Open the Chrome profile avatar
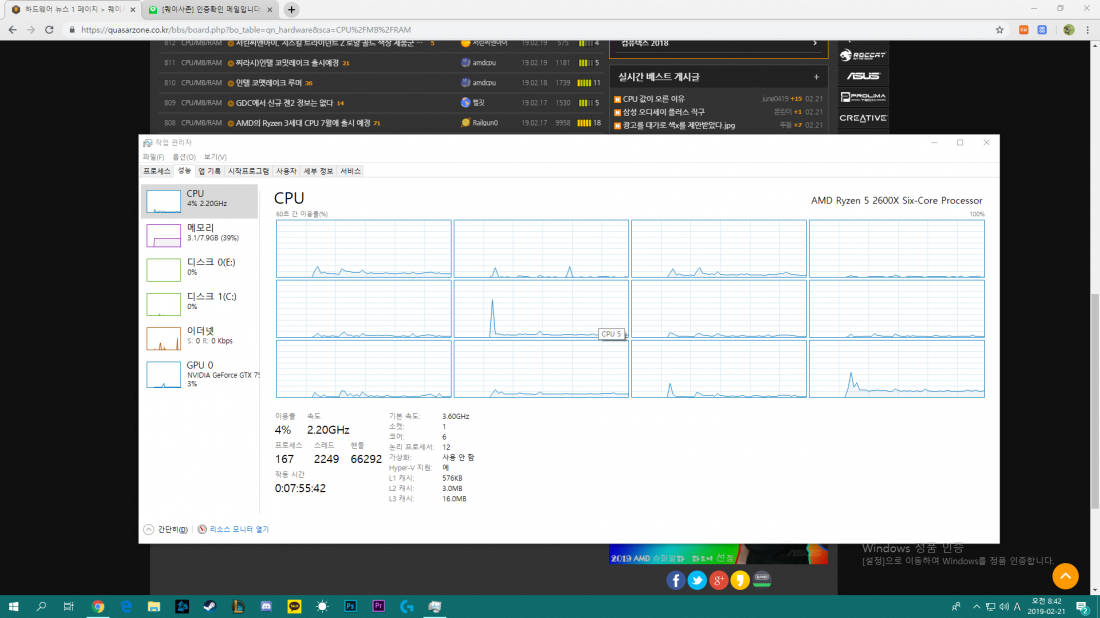This screenshot has width=1100, height=618. click(x=1068, y=29)
